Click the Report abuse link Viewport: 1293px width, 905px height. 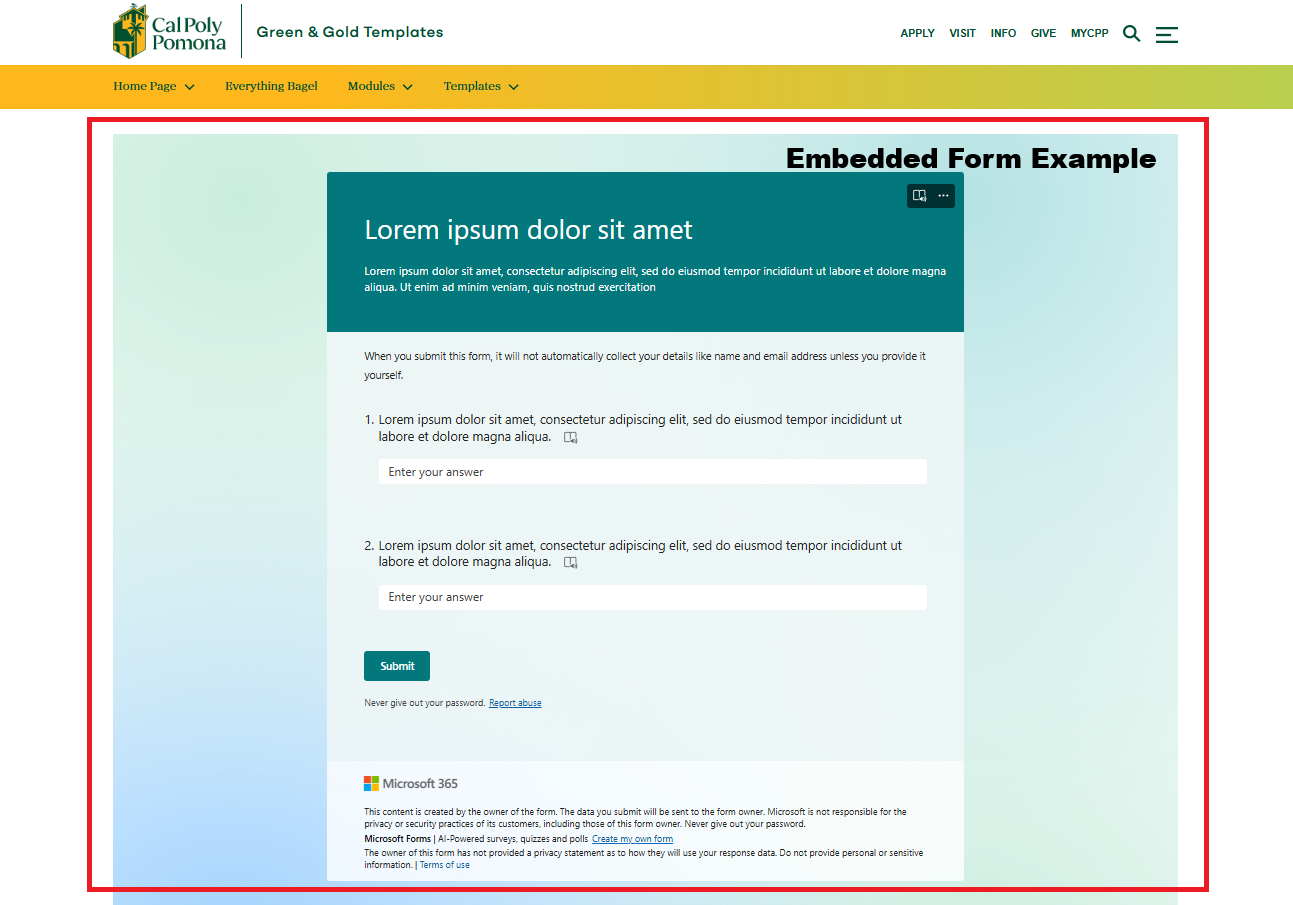pos(515,704)
